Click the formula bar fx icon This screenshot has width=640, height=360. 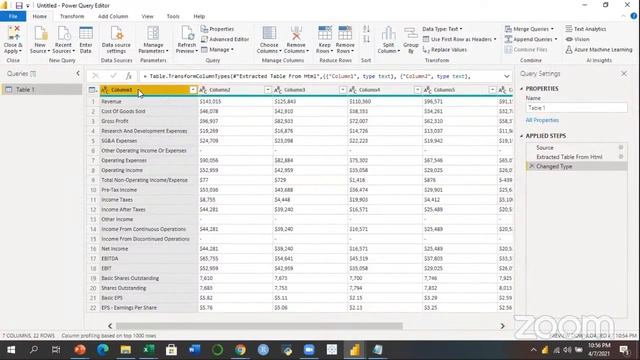[129, 76]
